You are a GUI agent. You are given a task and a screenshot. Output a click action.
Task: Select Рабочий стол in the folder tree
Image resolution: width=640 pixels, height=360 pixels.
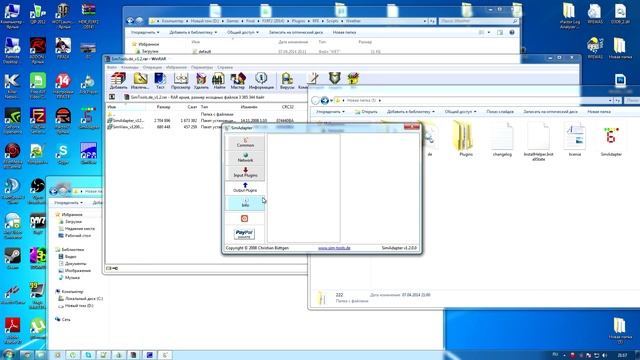tap(74, 236)
